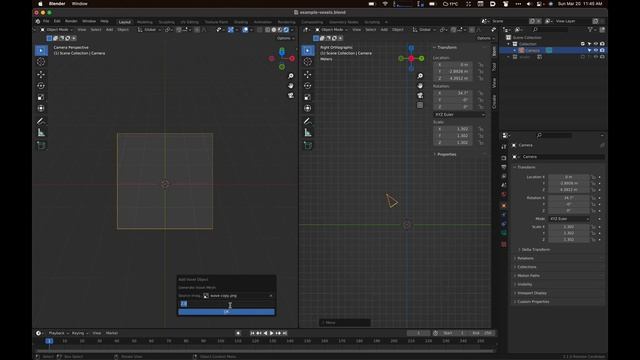Select the Rotate tool in right viewport toolbar
Screen dimensions: 640x360
coord(308,86)
